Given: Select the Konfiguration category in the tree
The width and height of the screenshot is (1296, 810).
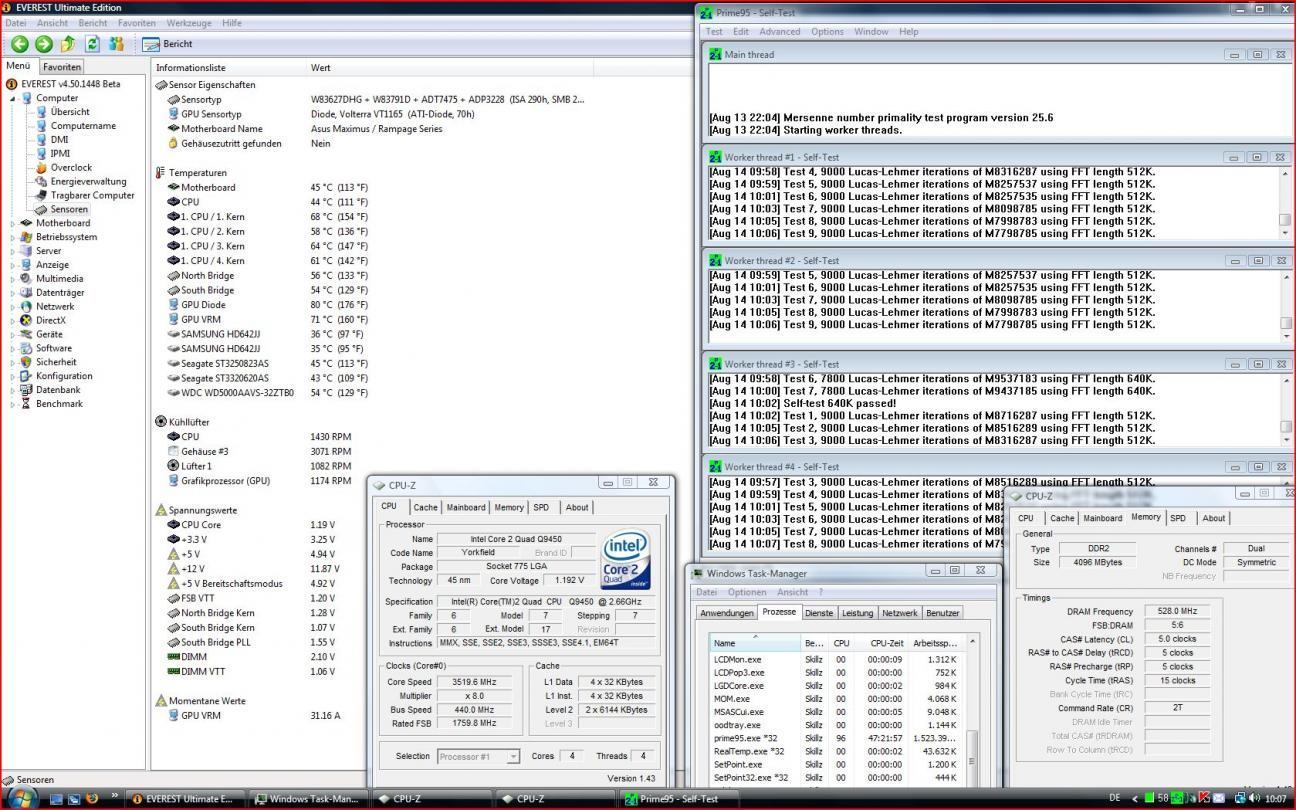Looking at the screenshot, I should pyautogui.click(x=64, y=376).
